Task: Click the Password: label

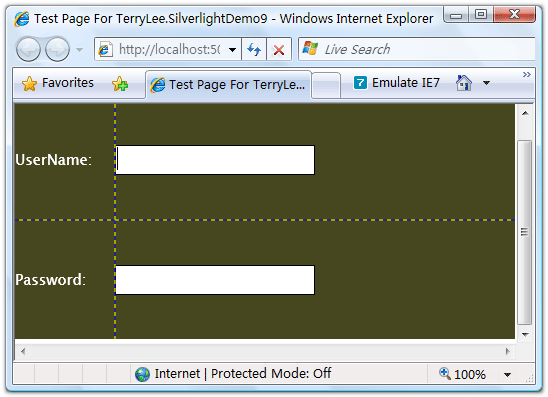Action: pyautogui.click(x=51, y=280)
